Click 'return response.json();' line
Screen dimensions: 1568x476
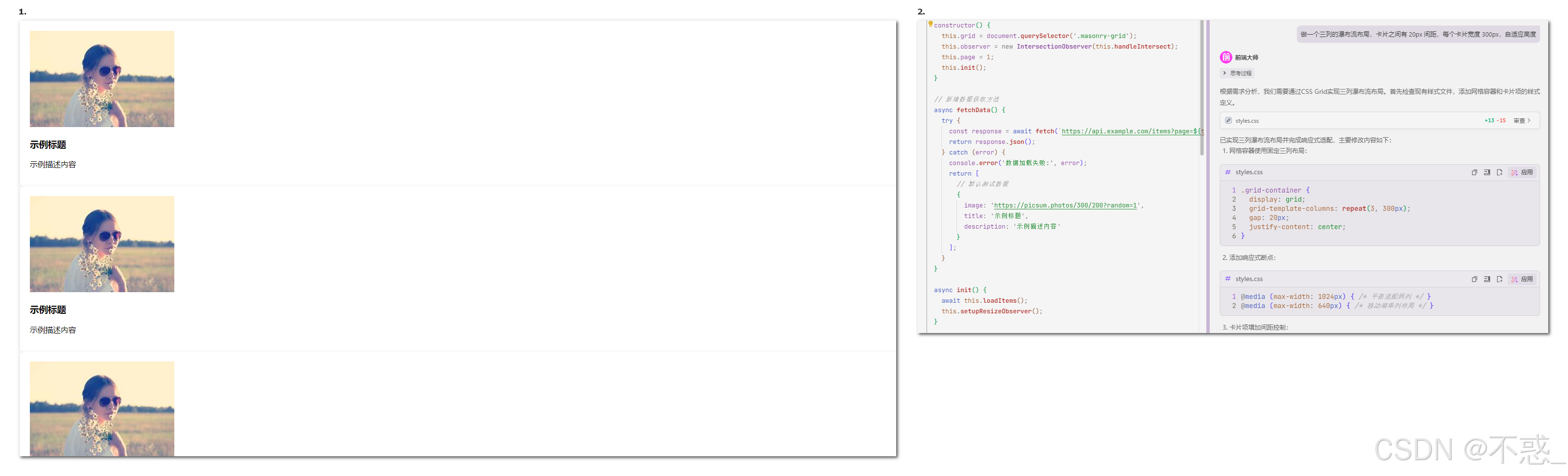992,142
